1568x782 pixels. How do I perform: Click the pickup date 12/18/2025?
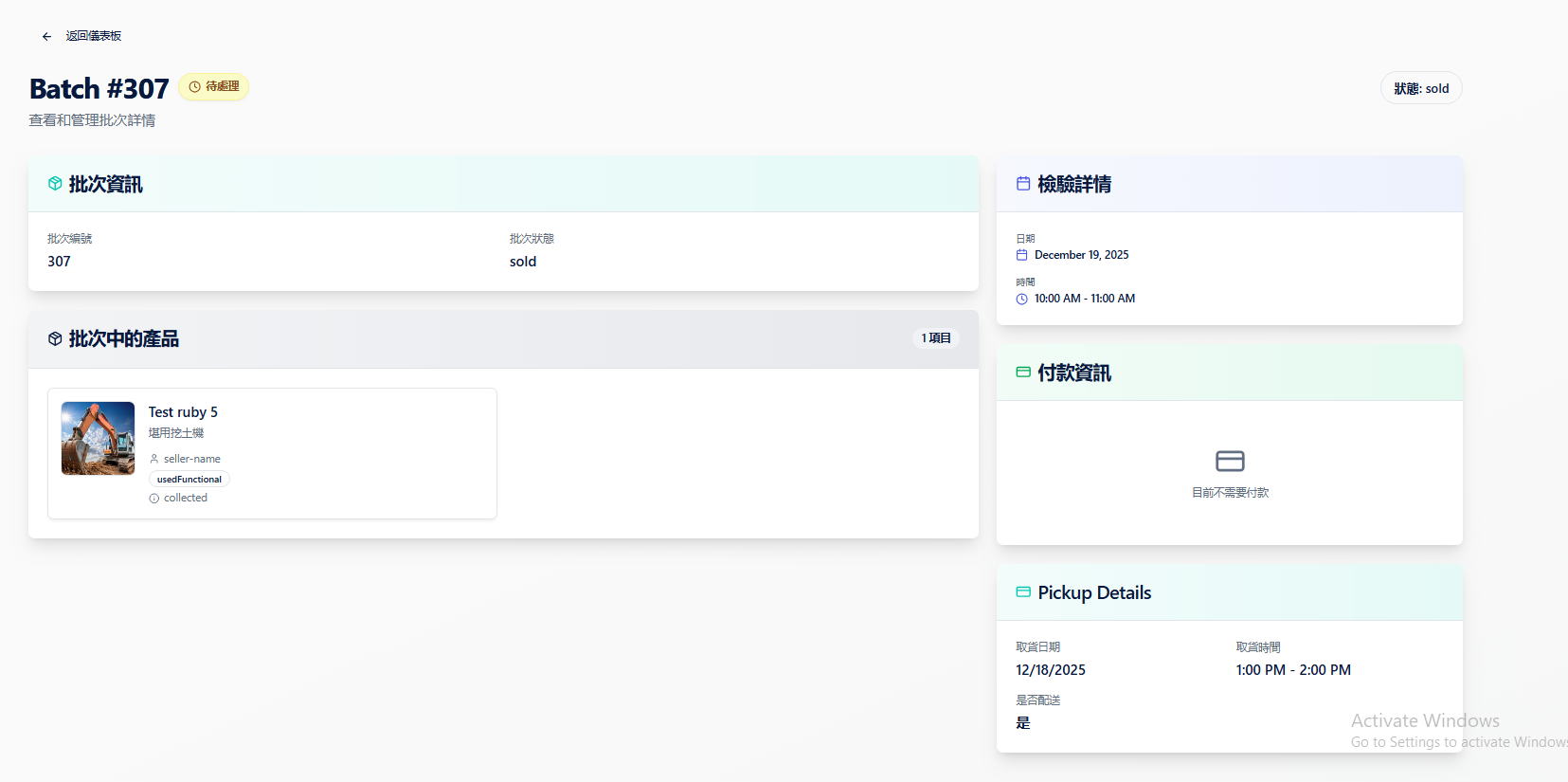[x=1051, y=670]
